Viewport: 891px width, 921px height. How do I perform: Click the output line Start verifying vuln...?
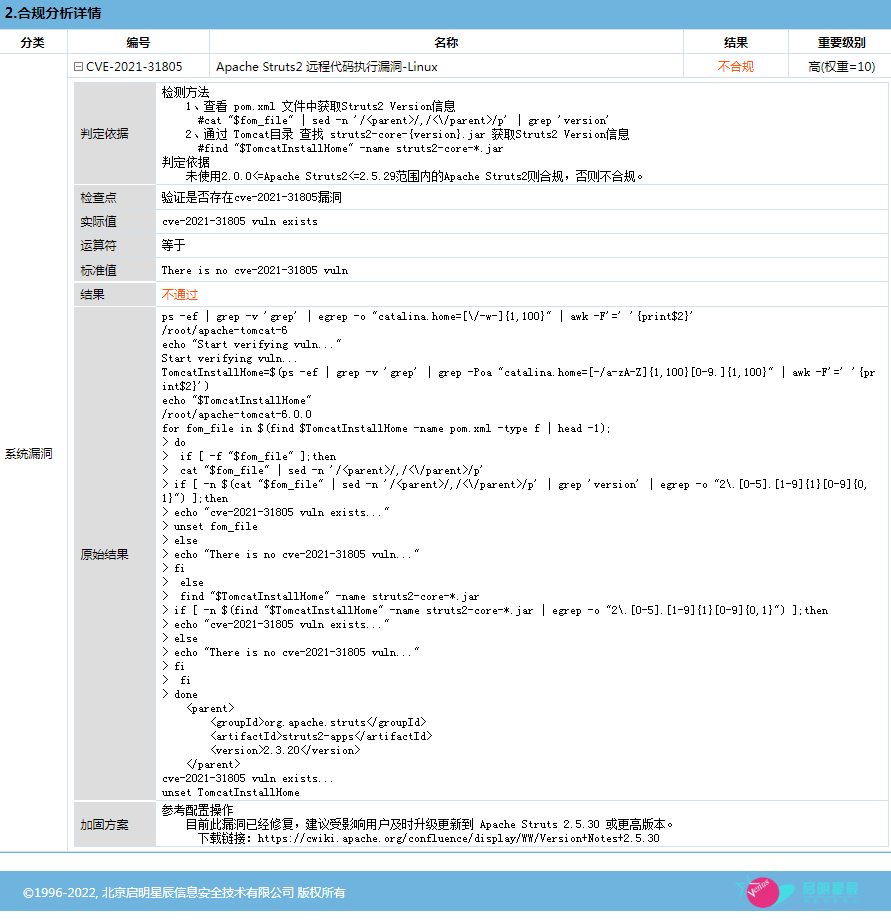pos(230,358)
